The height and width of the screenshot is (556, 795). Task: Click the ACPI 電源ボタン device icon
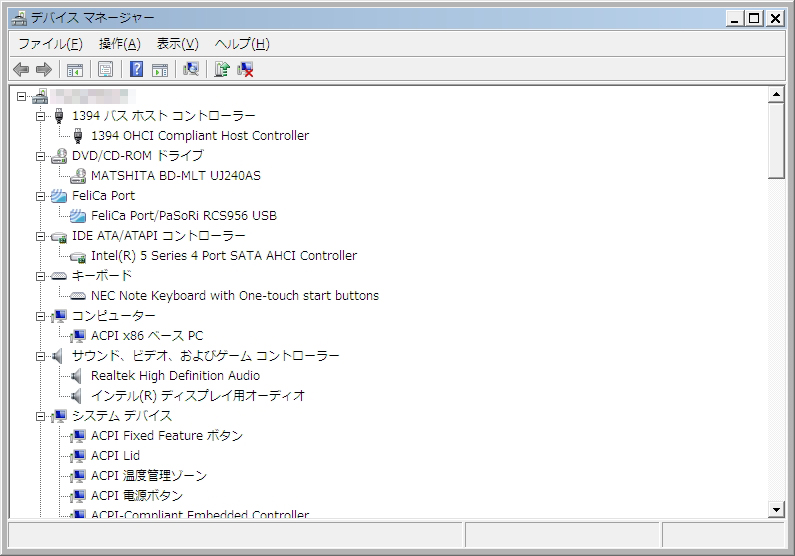[x=78, y=496]
